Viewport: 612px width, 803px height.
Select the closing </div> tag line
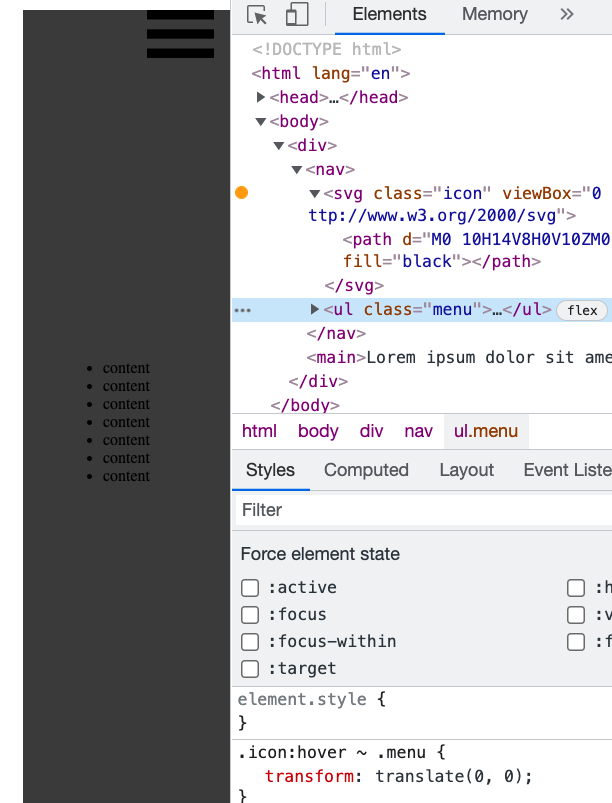(x=318, y=382)
